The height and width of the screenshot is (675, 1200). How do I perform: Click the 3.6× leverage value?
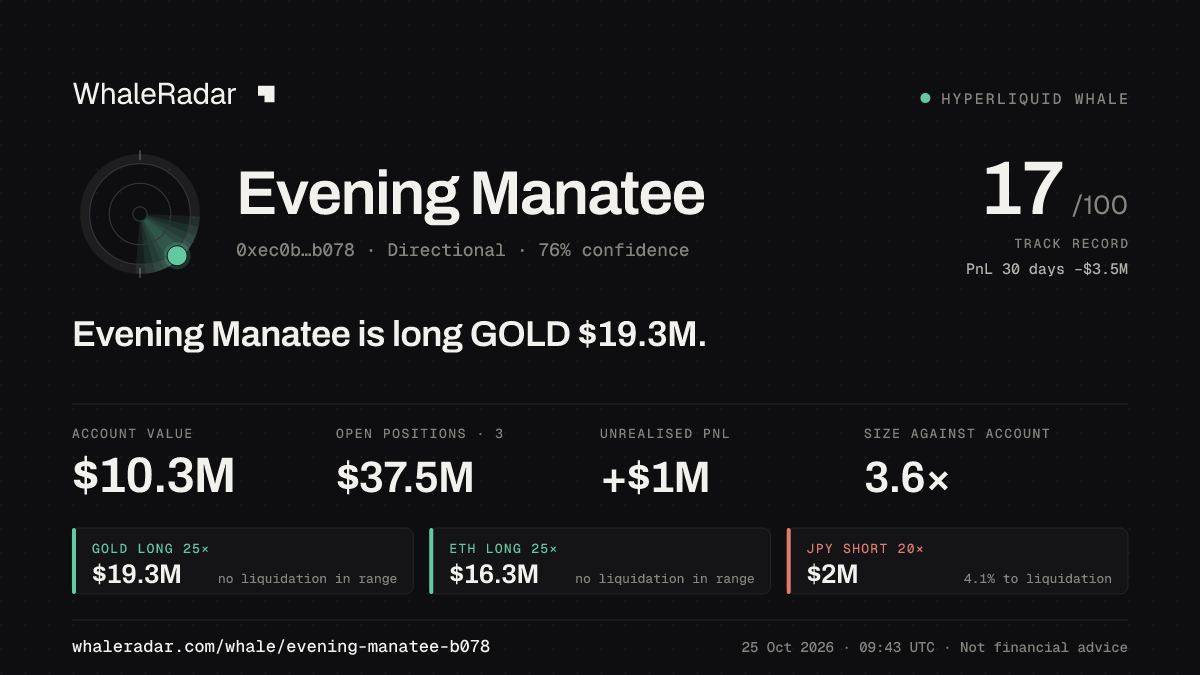click(x=907, y=478)
